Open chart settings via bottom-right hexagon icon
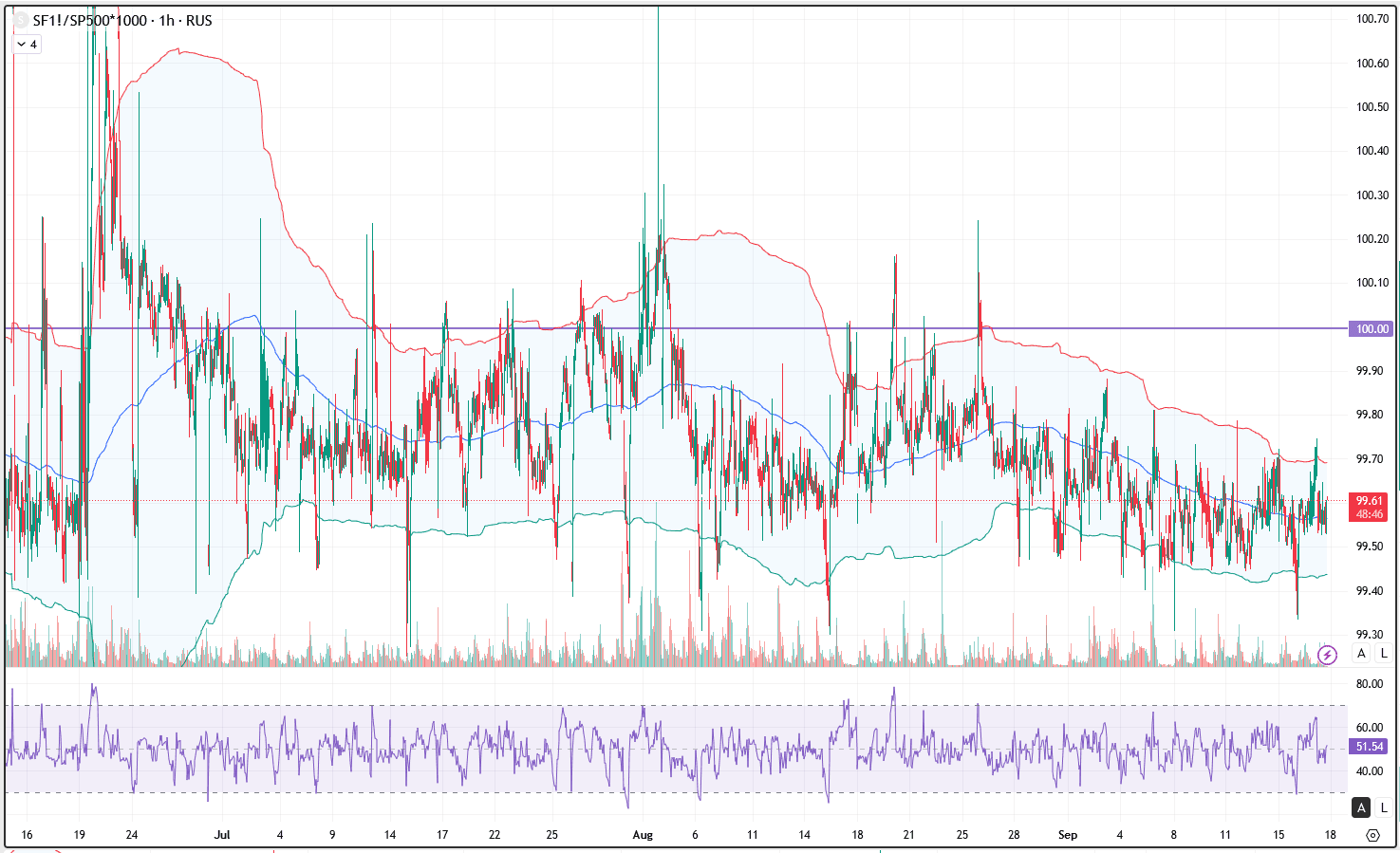 (1372, 835)
